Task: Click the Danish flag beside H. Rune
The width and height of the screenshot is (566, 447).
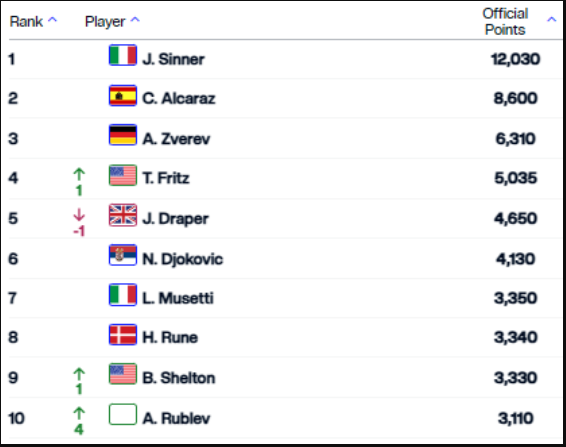Action: click(x=123, y=335)
